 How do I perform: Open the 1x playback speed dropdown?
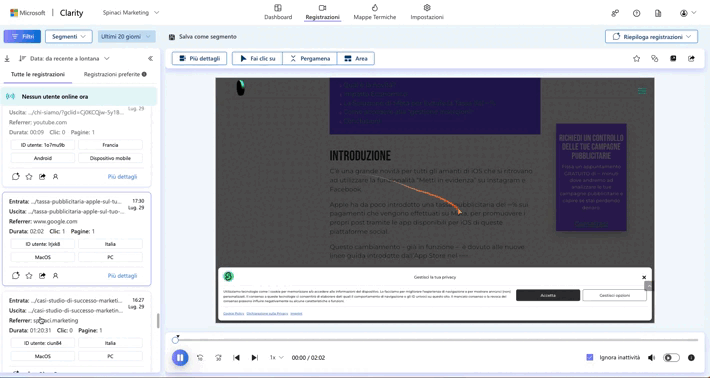276,358
